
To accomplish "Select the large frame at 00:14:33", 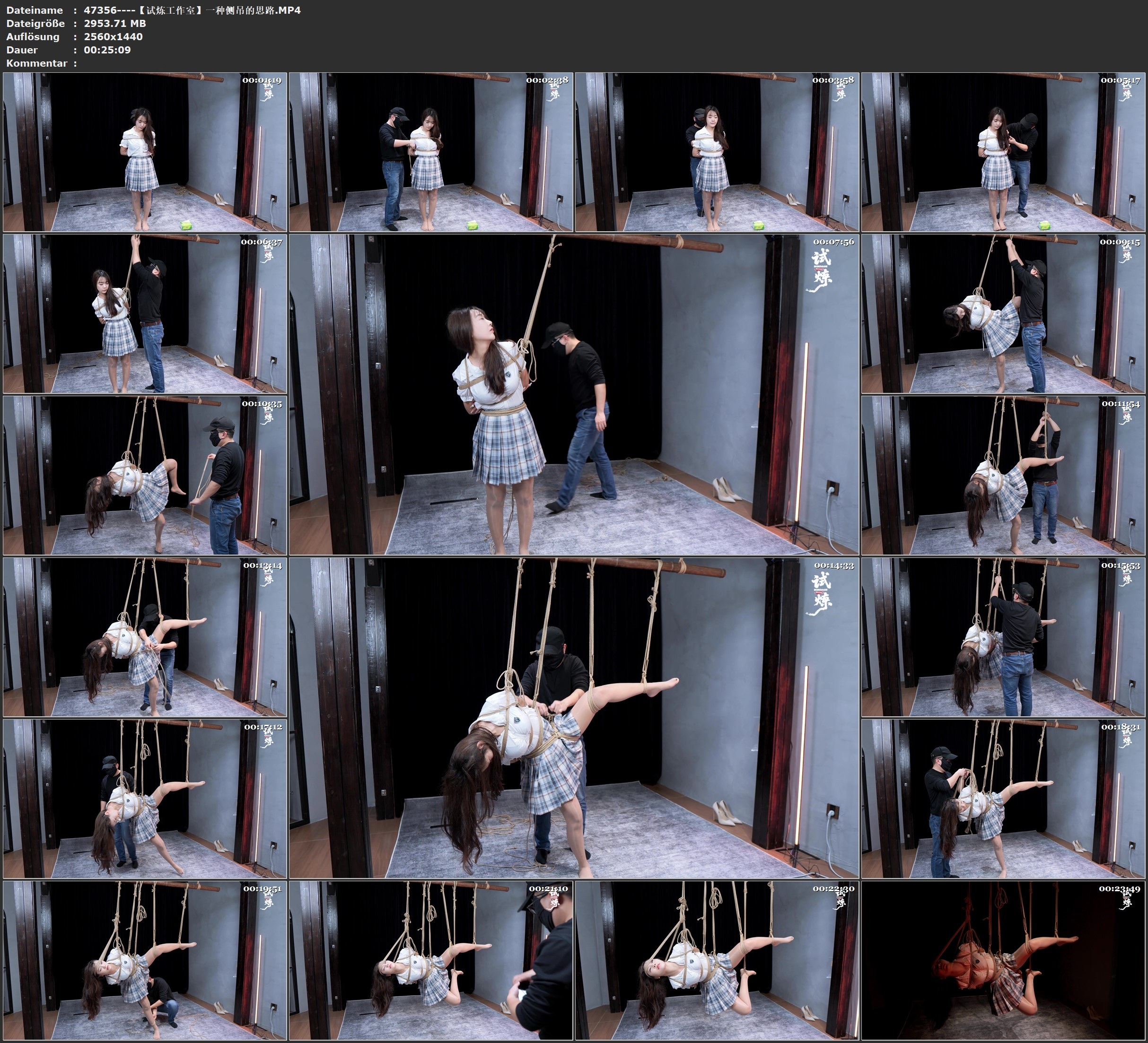I will pos(573,718).
